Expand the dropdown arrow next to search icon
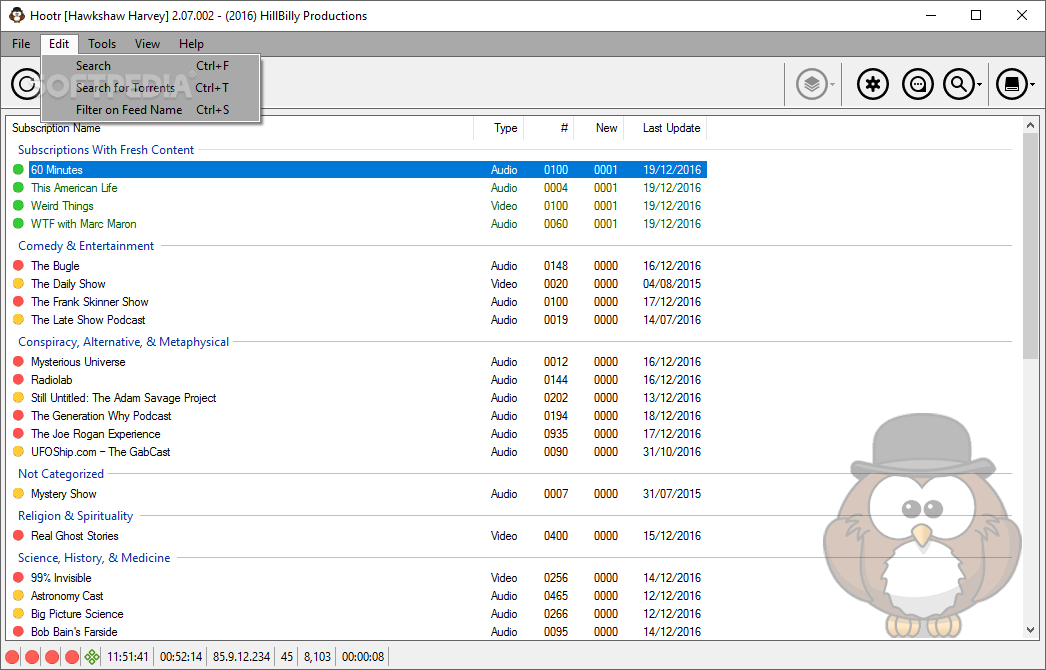 (x=979, y=85)
